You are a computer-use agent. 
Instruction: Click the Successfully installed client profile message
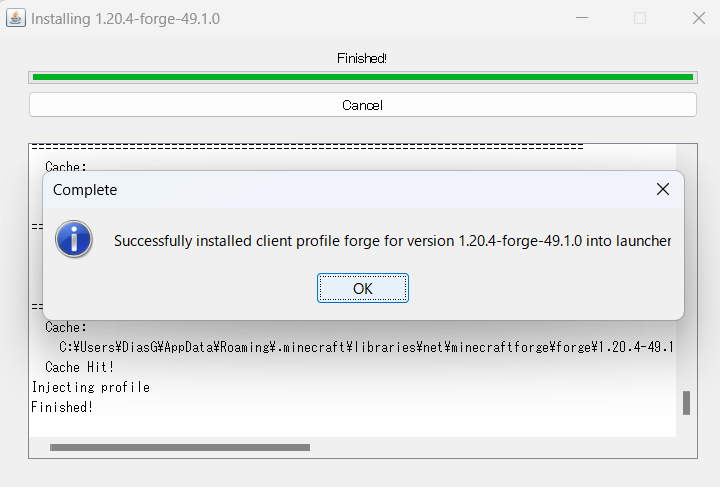point(392,241)
